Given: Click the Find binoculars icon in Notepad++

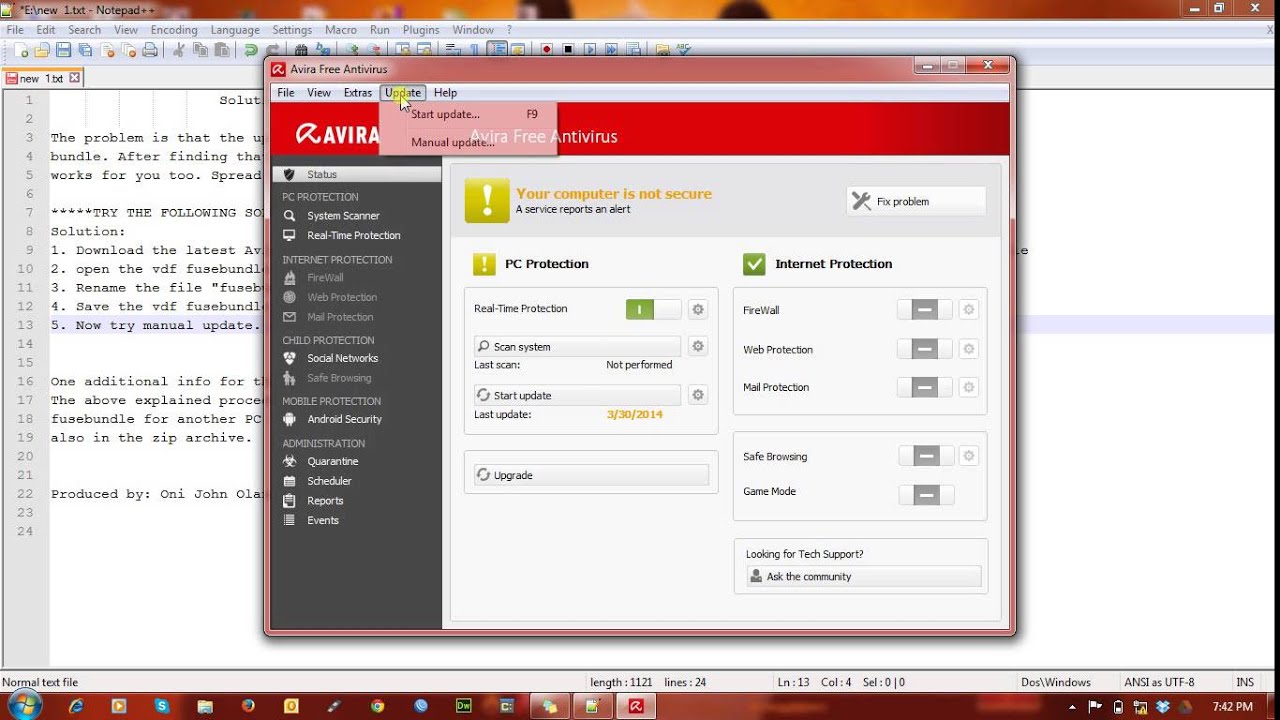Looking at the screenshot, I should (301, 49).
